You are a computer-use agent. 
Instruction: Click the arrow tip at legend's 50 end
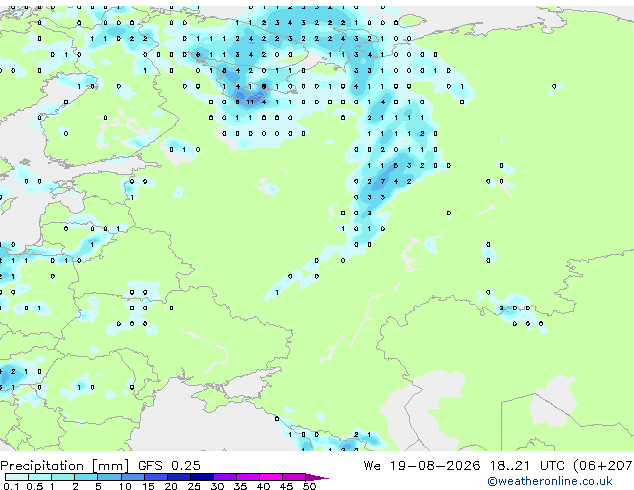coord(317,477)
